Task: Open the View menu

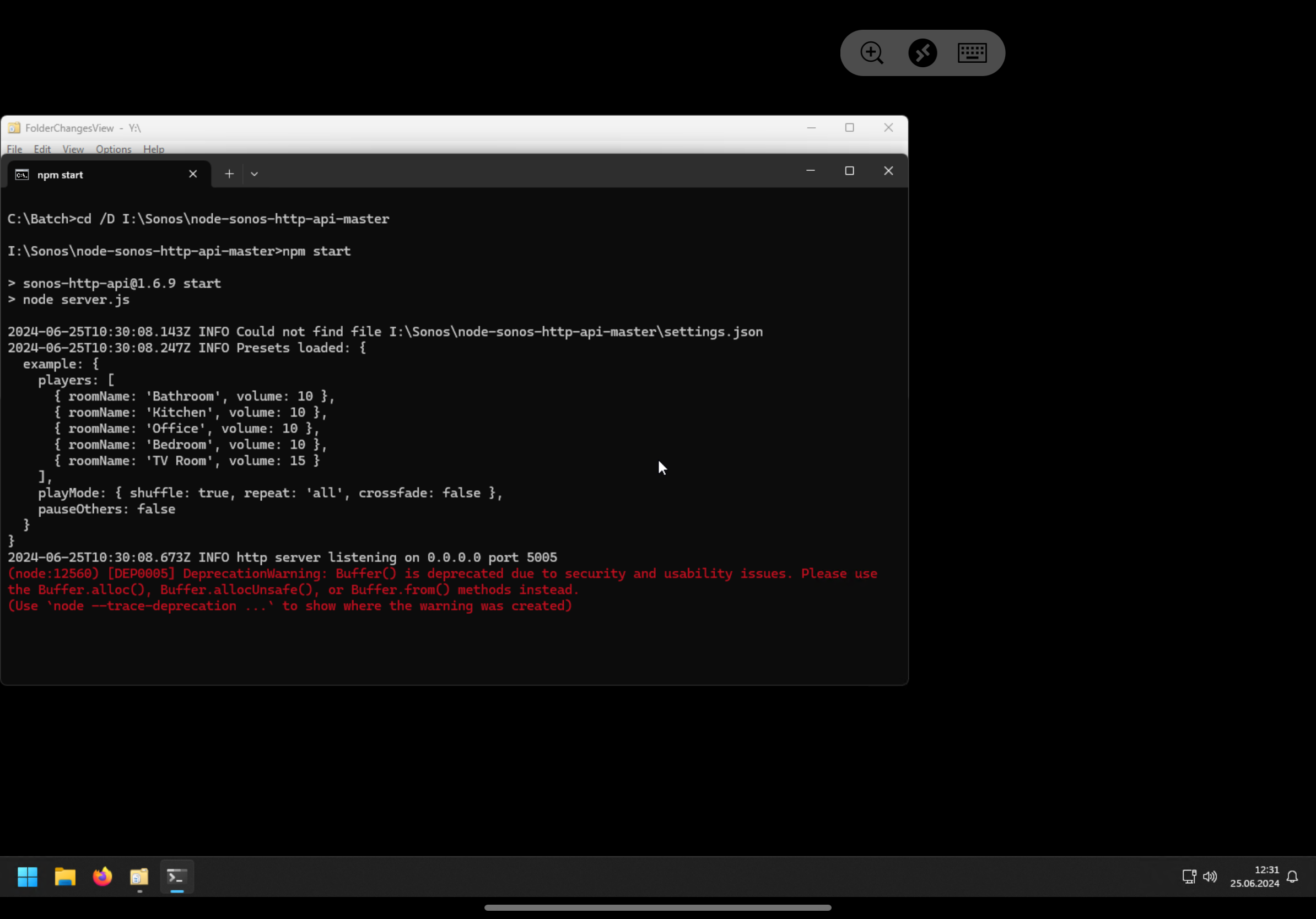Action: coord(73,149)
